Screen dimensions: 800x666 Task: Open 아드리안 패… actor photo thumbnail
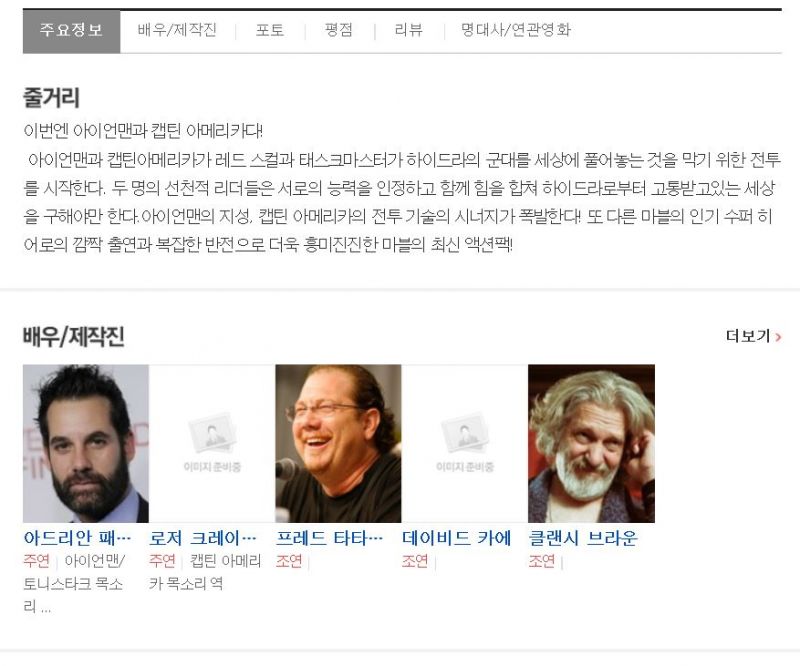pos(86,443)
